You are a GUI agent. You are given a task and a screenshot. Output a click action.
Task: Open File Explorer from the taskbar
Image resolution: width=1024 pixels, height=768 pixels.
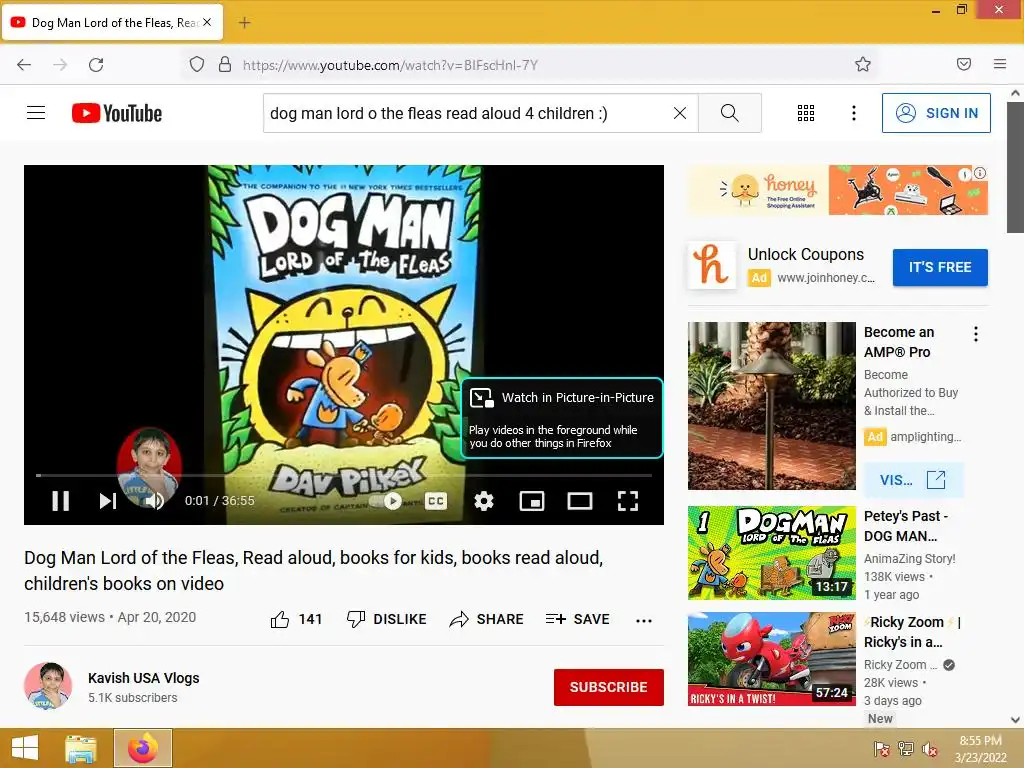point(81,748)
